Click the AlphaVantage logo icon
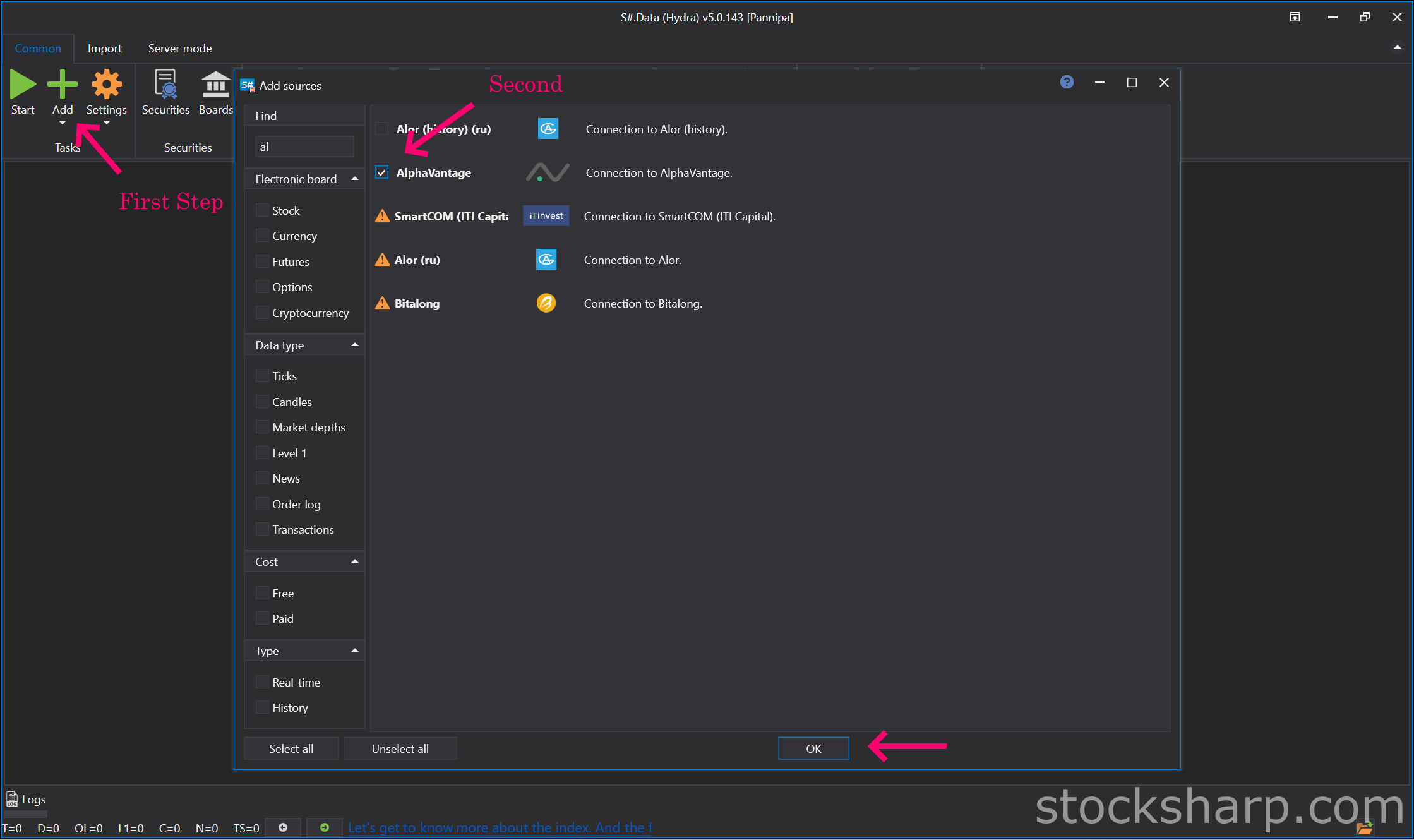This screenshot has width=1414, height=840. click(x=547, y=172)
